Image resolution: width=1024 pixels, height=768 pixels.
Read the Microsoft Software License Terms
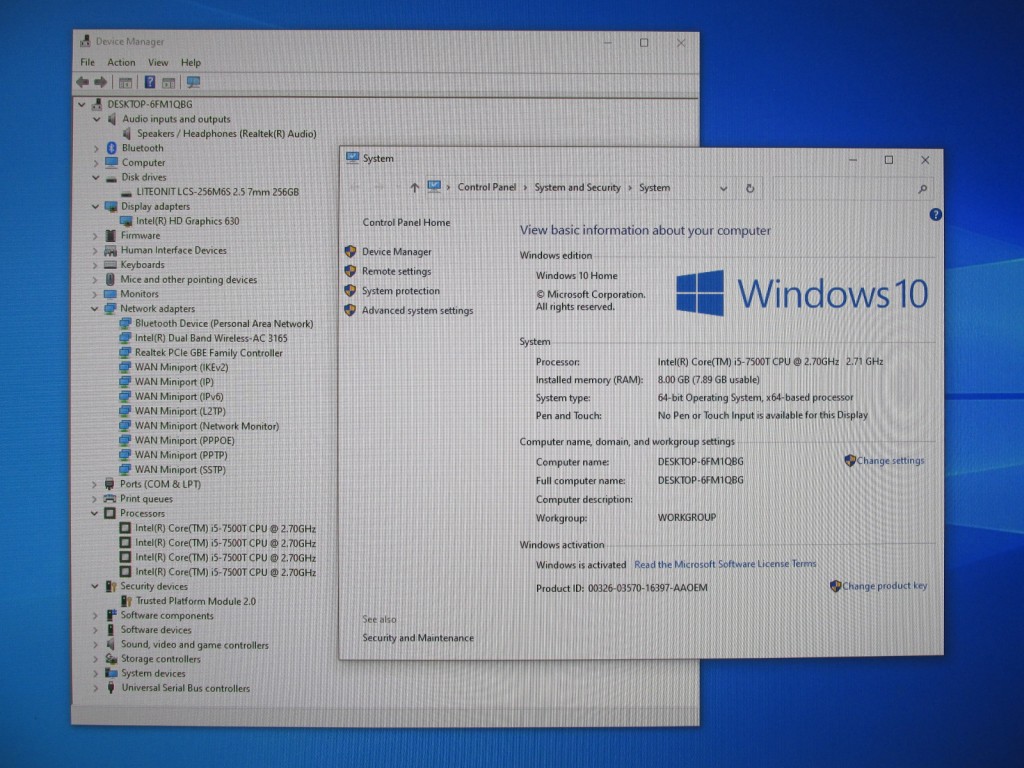[x=725, y=564]
